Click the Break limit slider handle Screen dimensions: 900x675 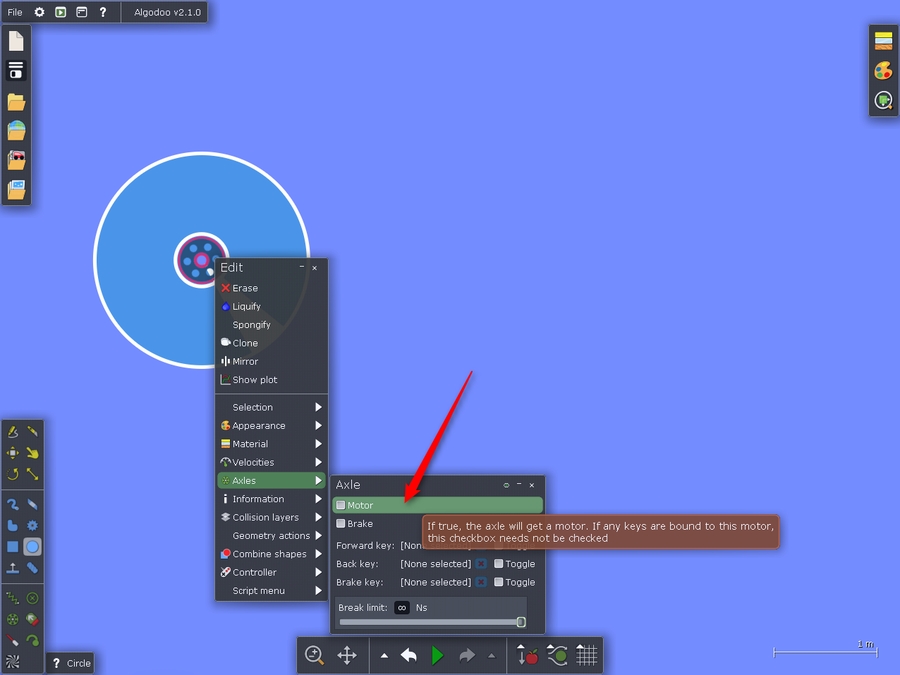click(521, 622)
